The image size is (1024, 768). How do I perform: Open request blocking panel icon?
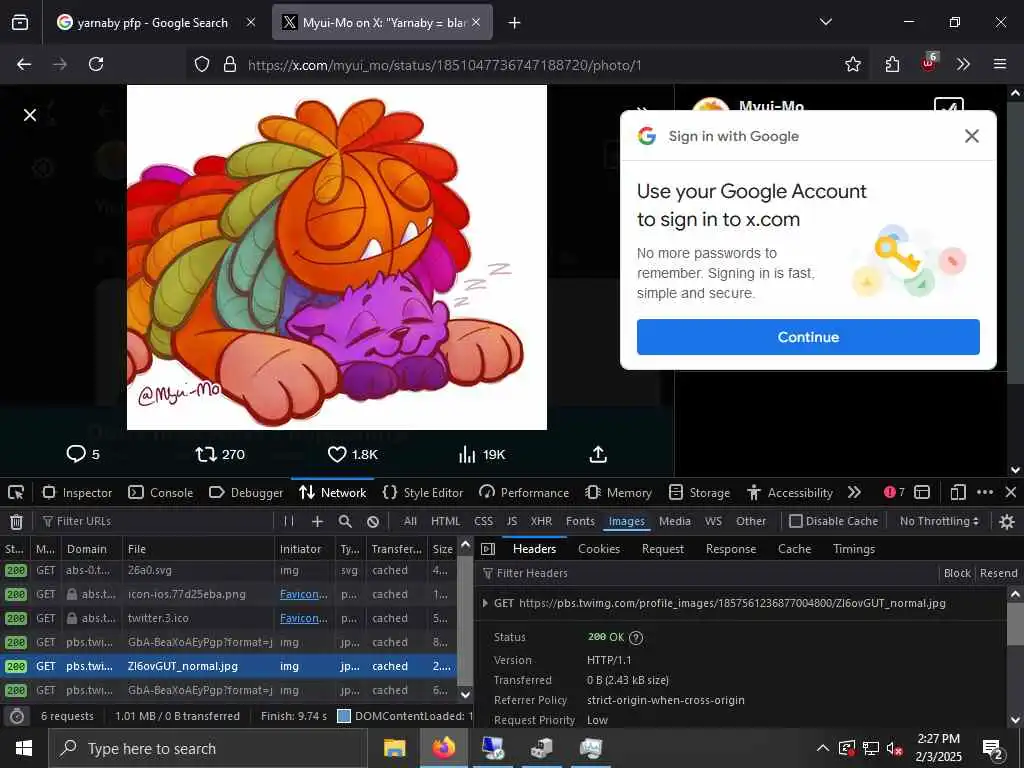(x=373, y=521)
